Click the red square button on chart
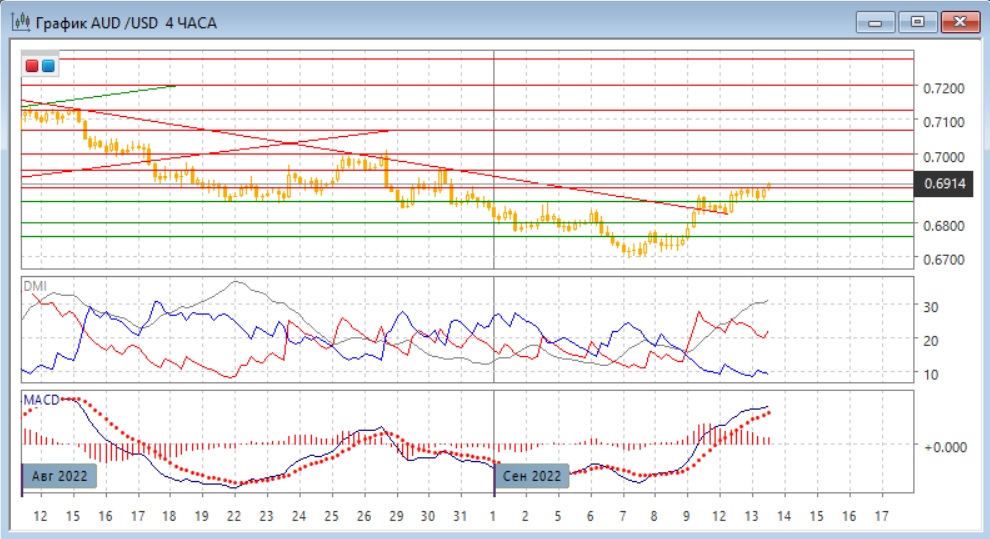 [x=33, y=66]
